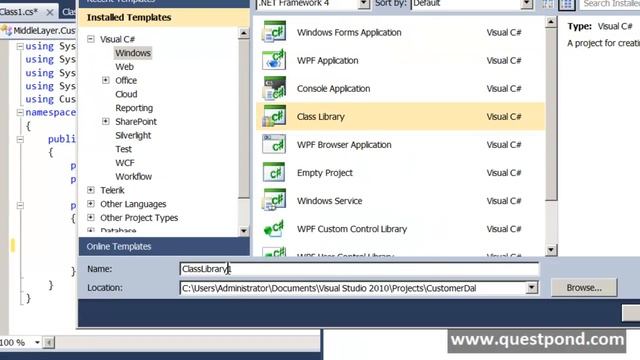
Task: Select the Windows template category
Action: [133, 53]
